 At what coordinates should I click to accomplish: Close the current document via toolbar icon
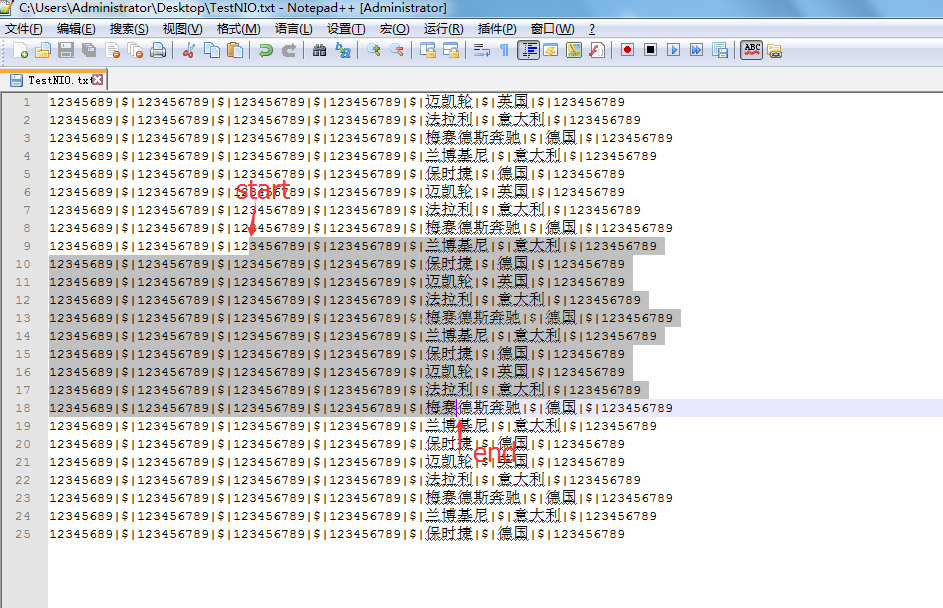pyautogui.click(x=112, y=51)
